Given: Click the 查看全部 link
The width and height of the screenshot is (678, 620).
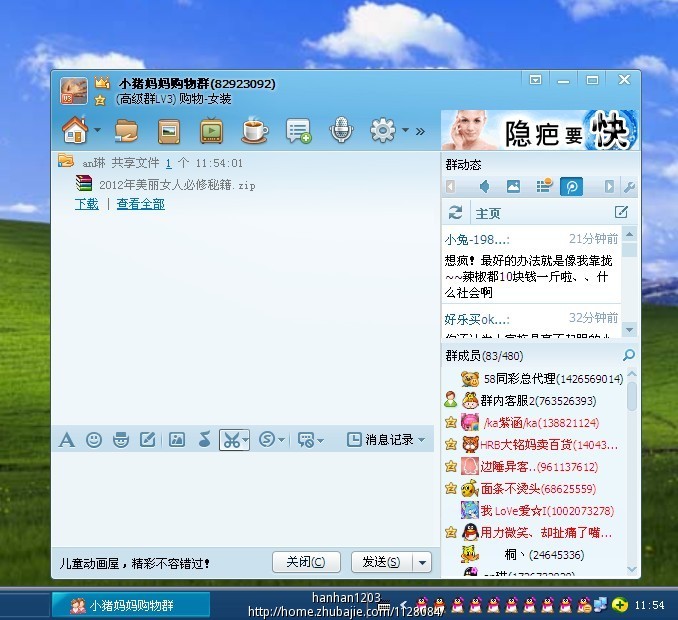Looking at the screenshot, I should (x=141, y=204).
